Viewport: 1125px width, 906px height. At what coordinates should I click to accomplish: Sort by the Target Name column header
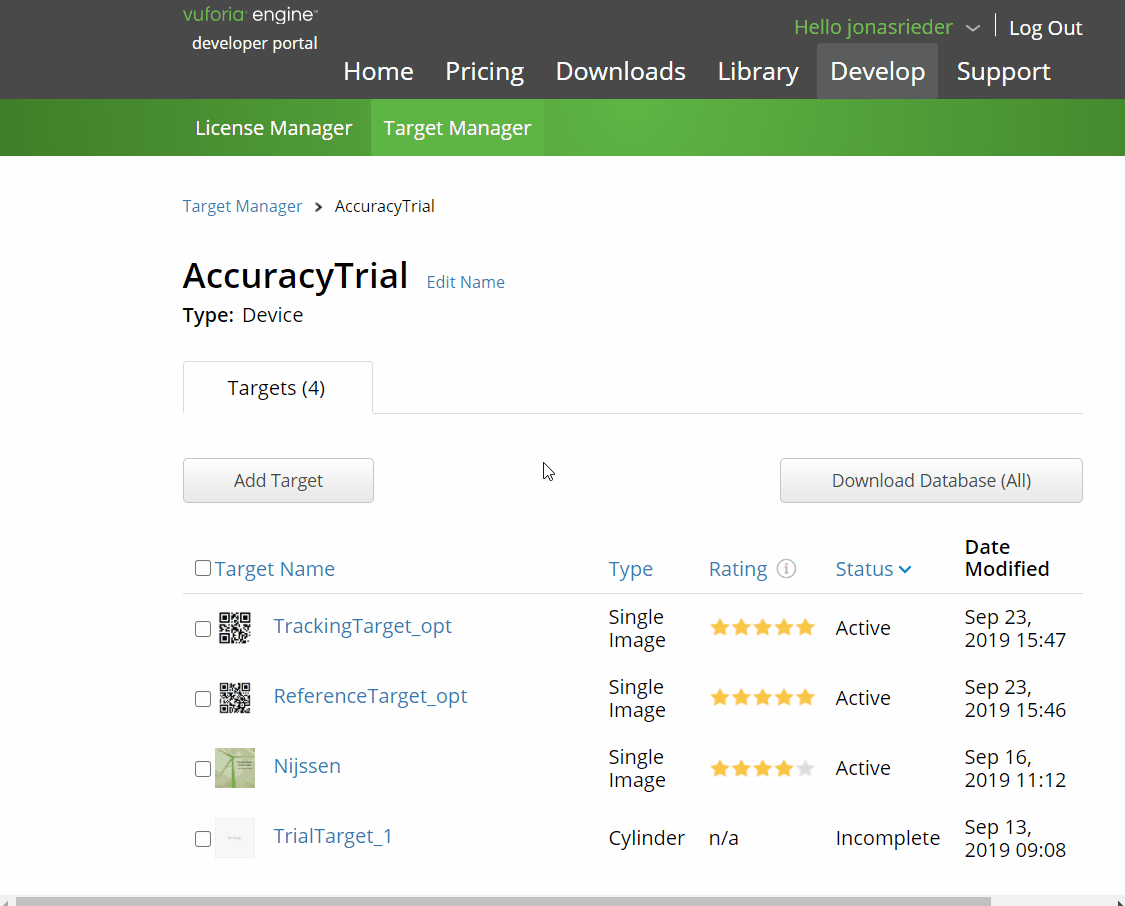(275, 569)
